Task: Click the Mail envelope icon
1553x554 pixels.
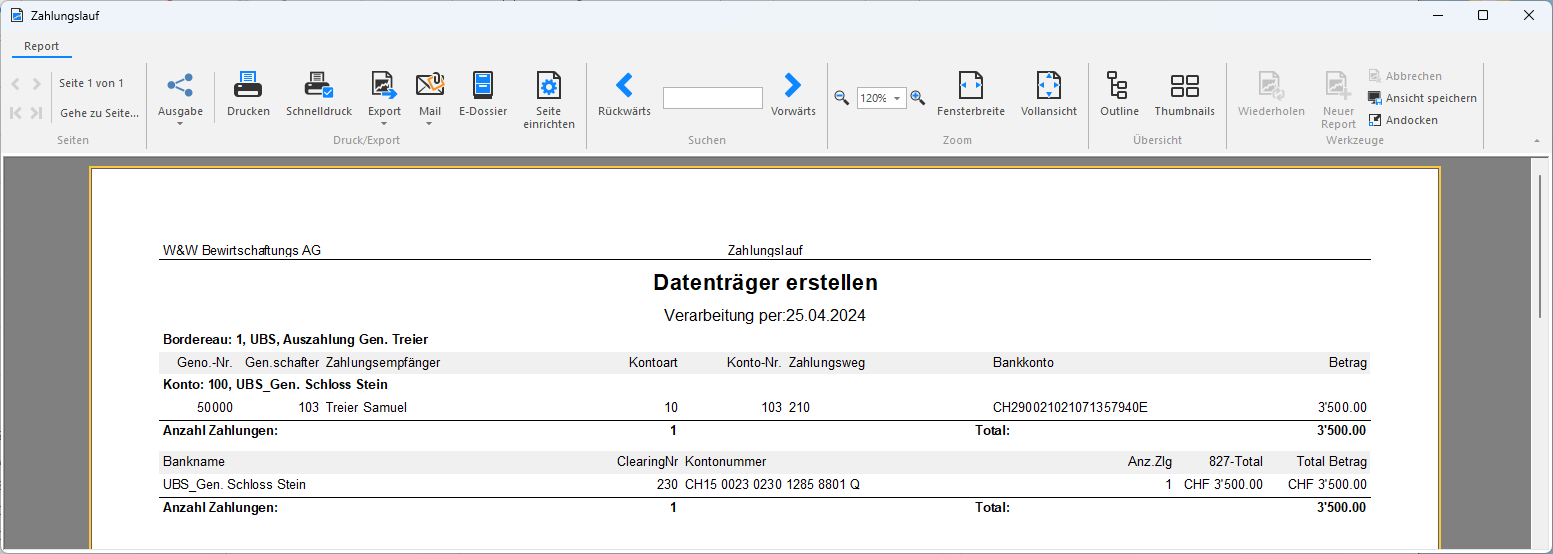Action: click(430, 85)
